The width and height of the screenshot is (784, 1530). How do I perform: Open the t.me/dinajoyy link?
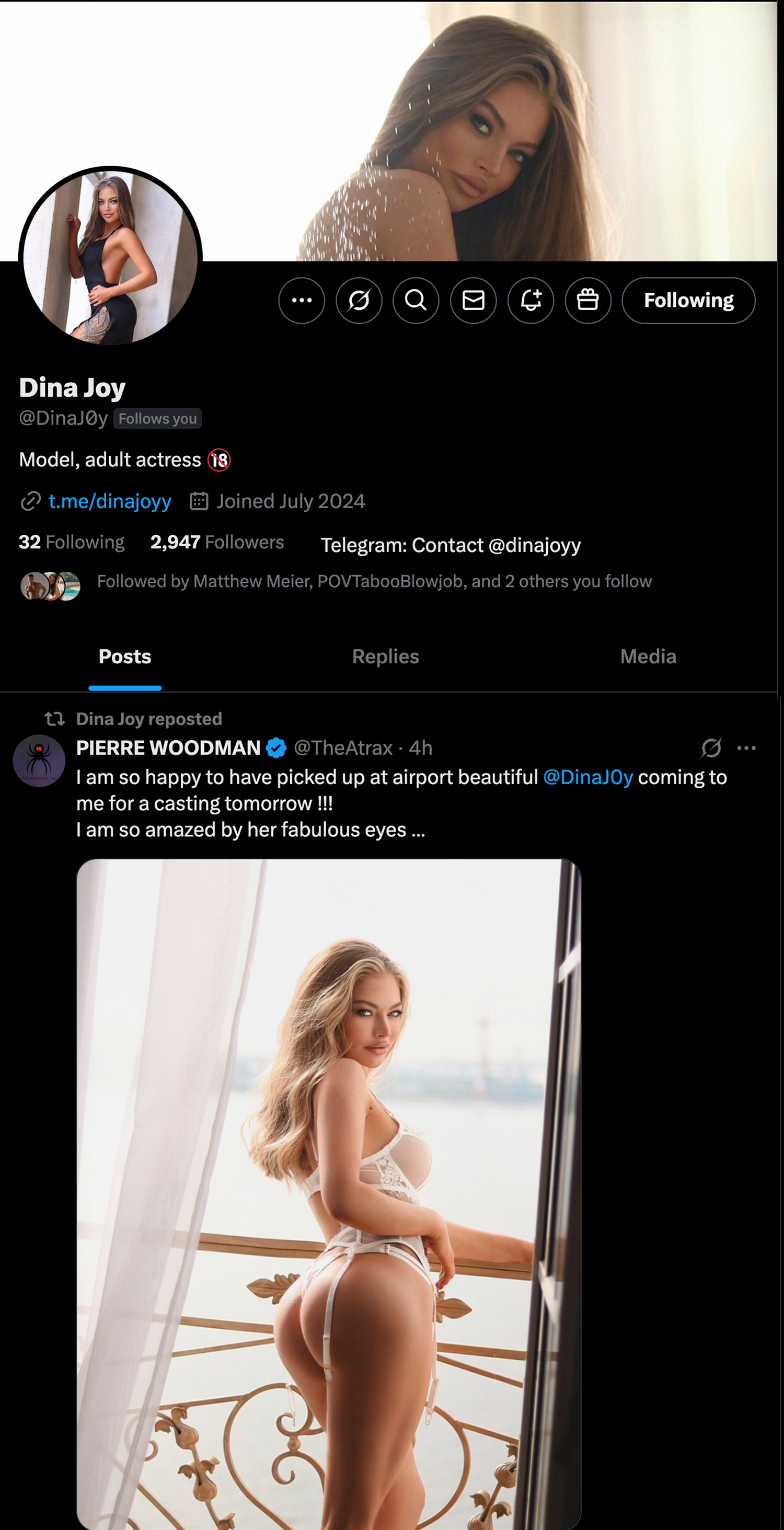pyautogui.click(x=110, y=501)
